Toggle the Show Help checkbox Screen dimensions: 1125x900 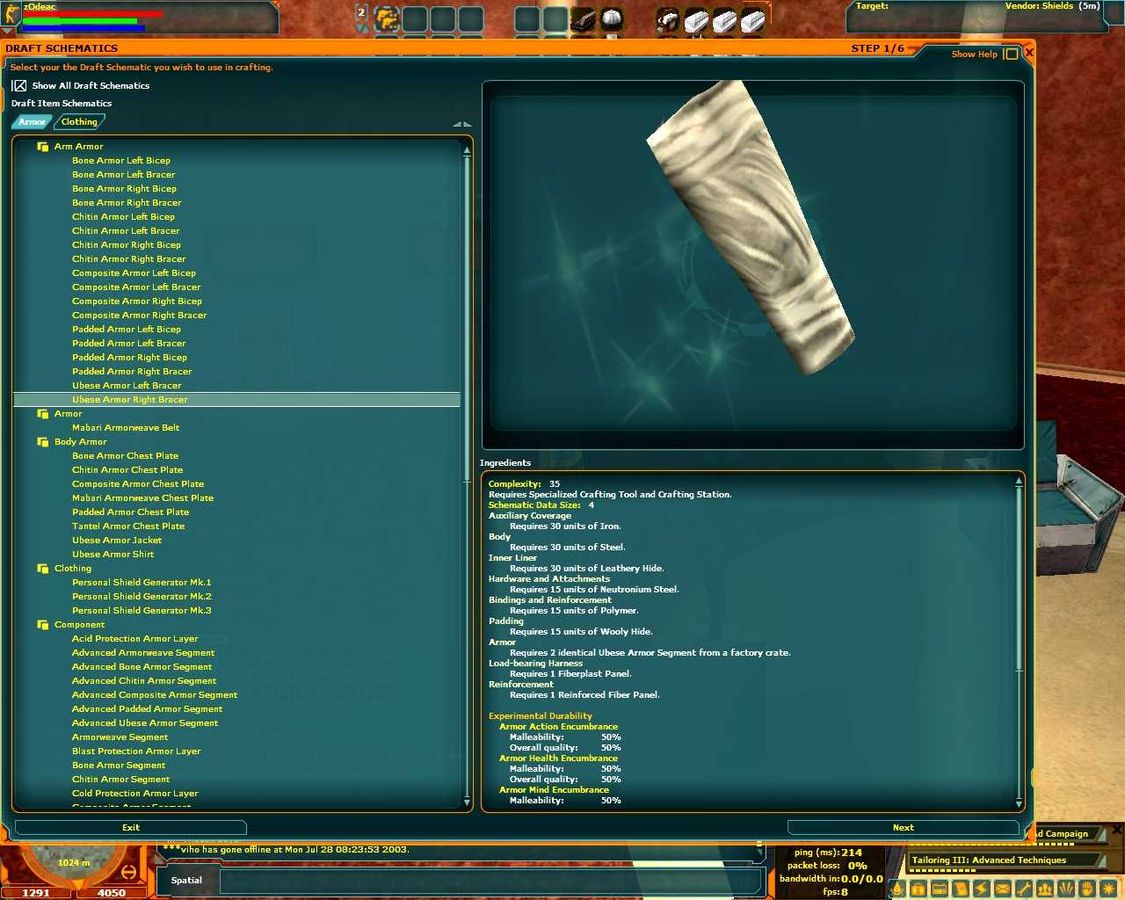point(1011,54)
